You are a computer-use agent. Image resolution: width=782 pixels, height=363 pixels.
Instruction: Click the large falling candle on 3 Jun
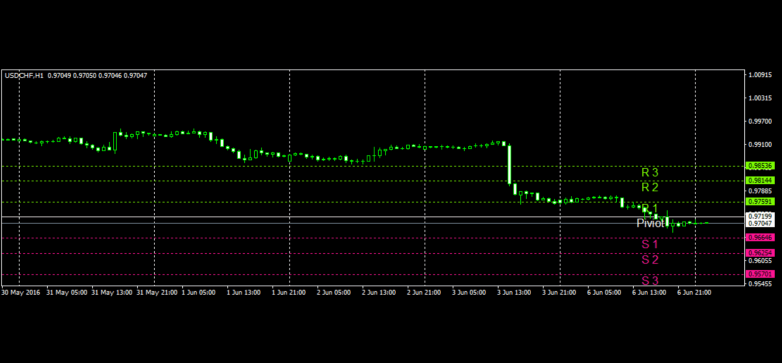pos(510,165)
